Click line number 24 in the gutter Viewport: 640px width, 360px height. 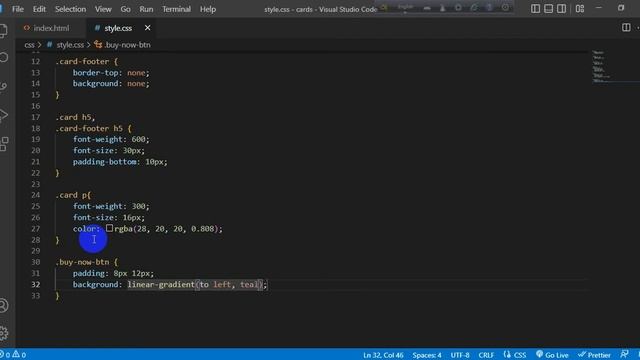(36, 195)
